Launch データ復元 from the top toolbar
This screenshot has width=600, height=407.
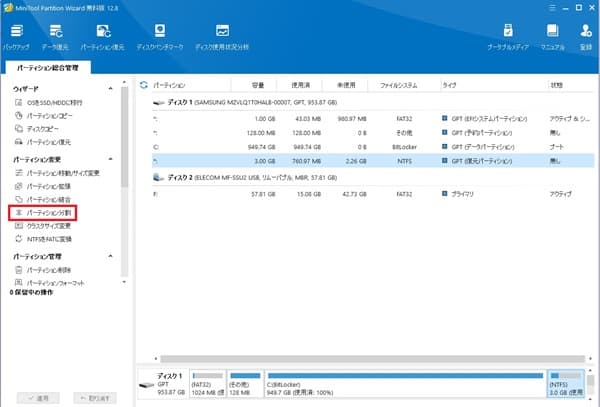click(x=55, y=37)
